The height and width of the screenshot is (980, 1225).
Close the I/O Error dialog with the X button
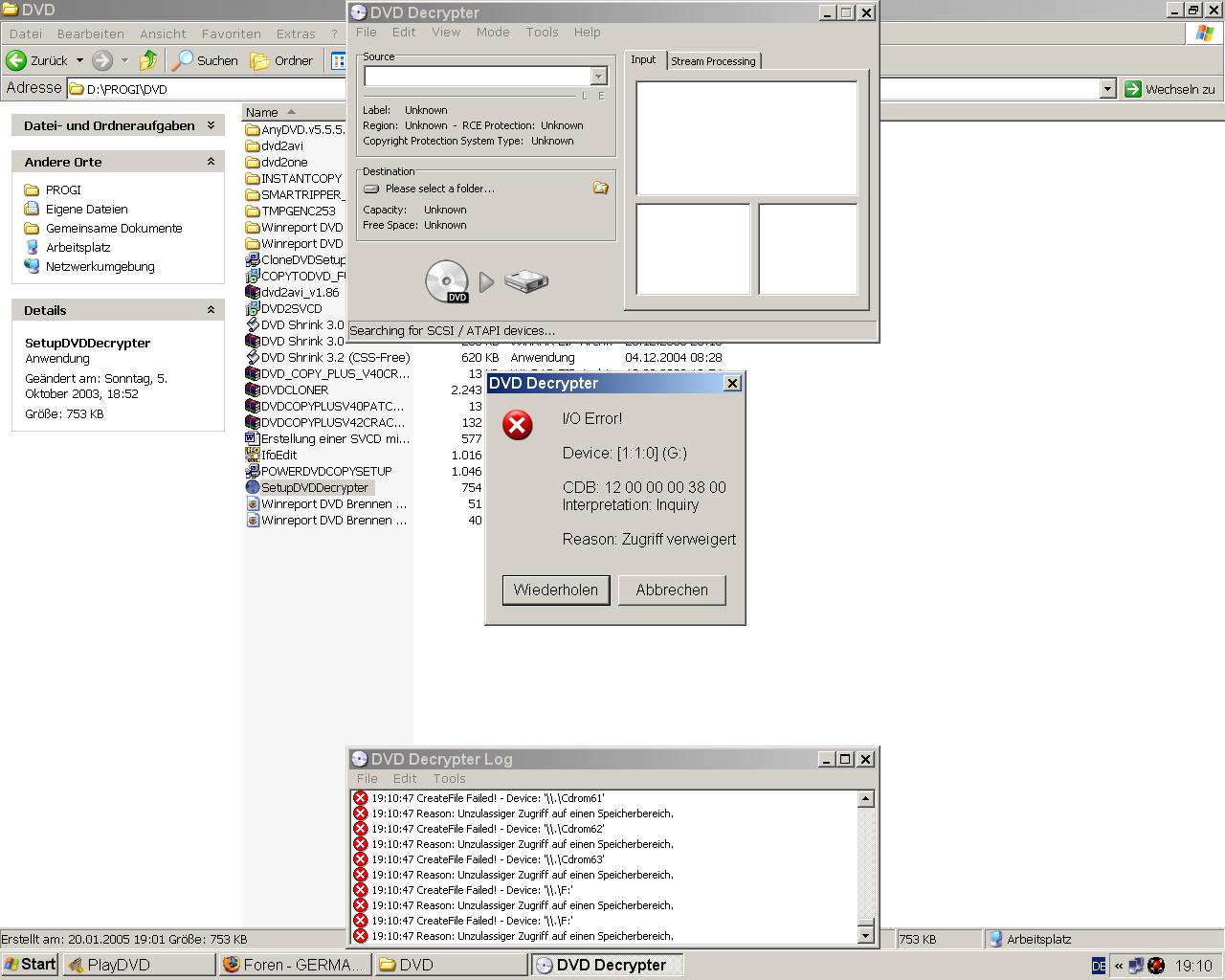[732, 383]
